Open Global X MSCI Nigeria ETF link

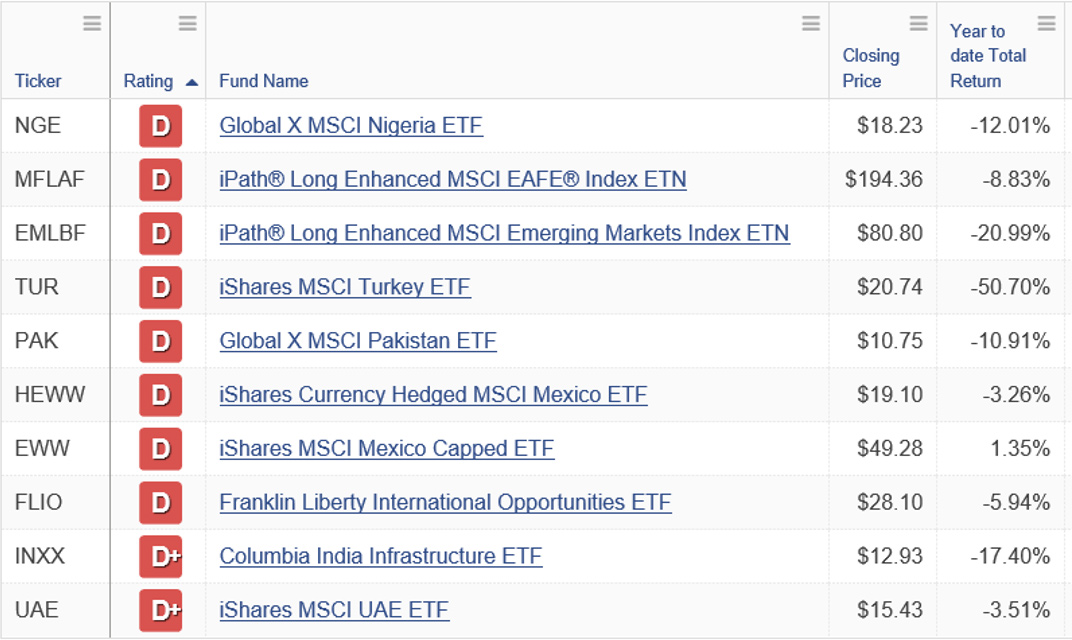351,126
